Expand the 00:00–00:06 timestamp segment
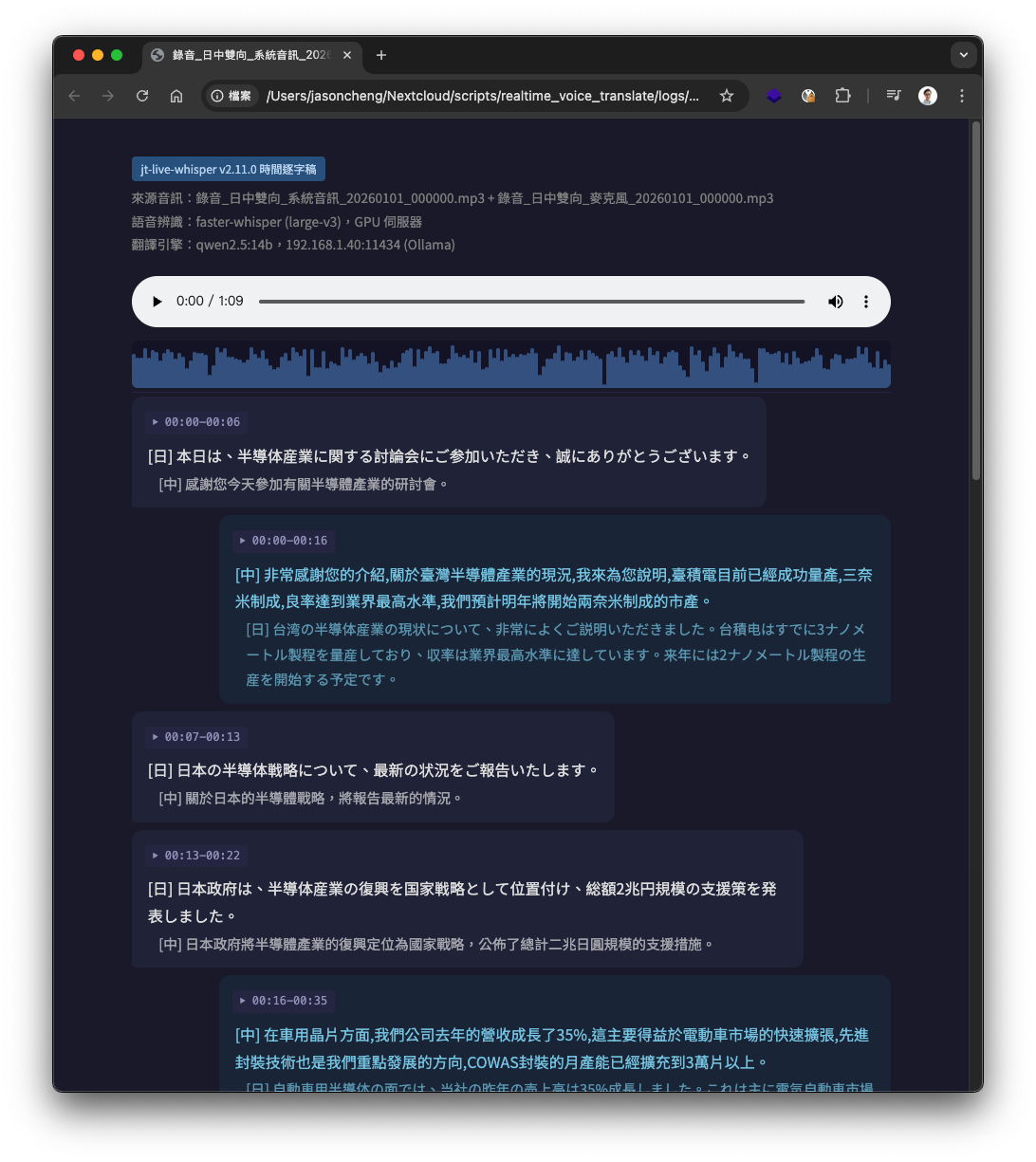This screenshot has width=1036, height=1162. point(196,422)
